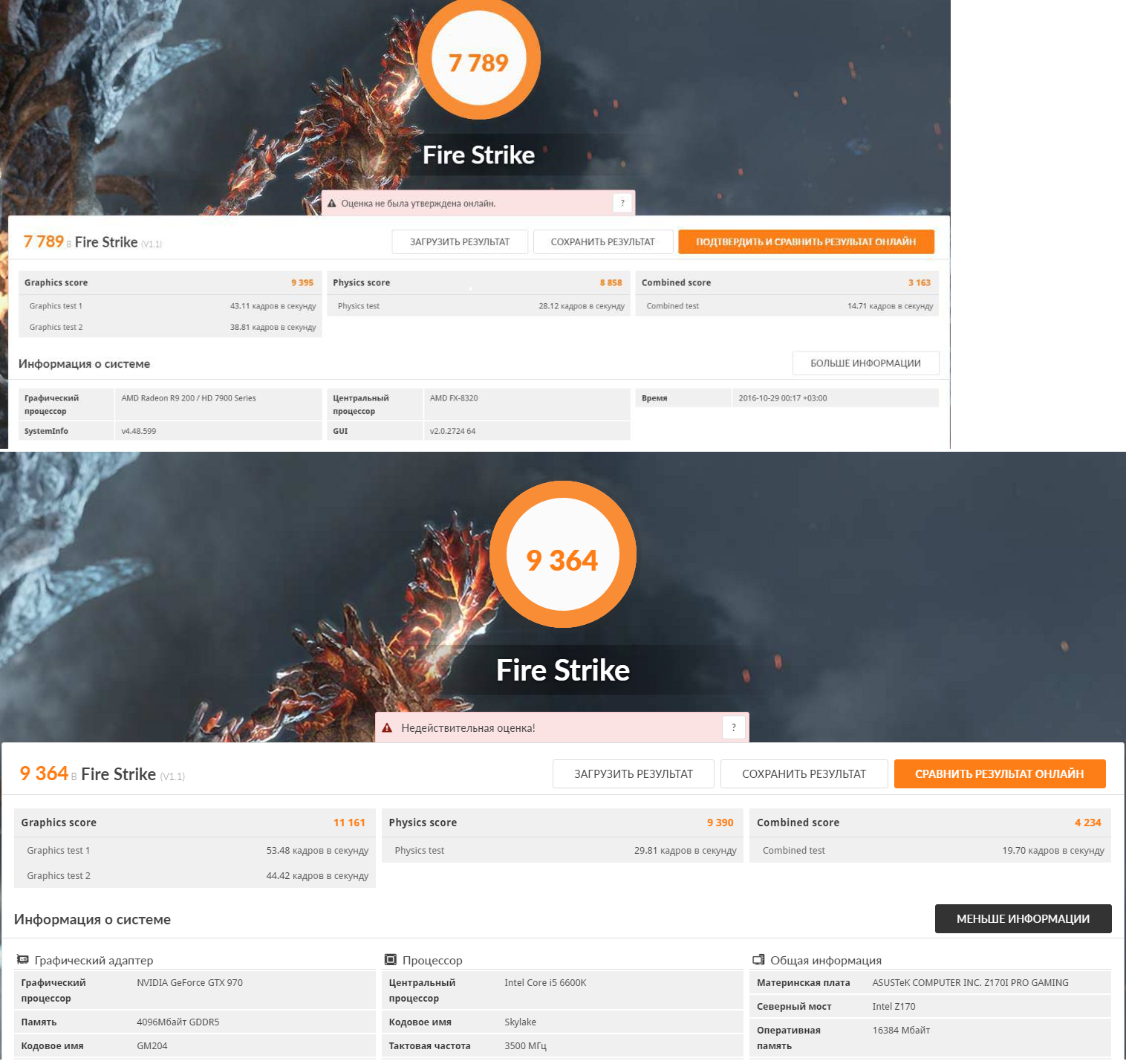This screenshot has height=1064, width=1126.
Task: Click Physics test row showing 29.81
Action: click(562, 850)
